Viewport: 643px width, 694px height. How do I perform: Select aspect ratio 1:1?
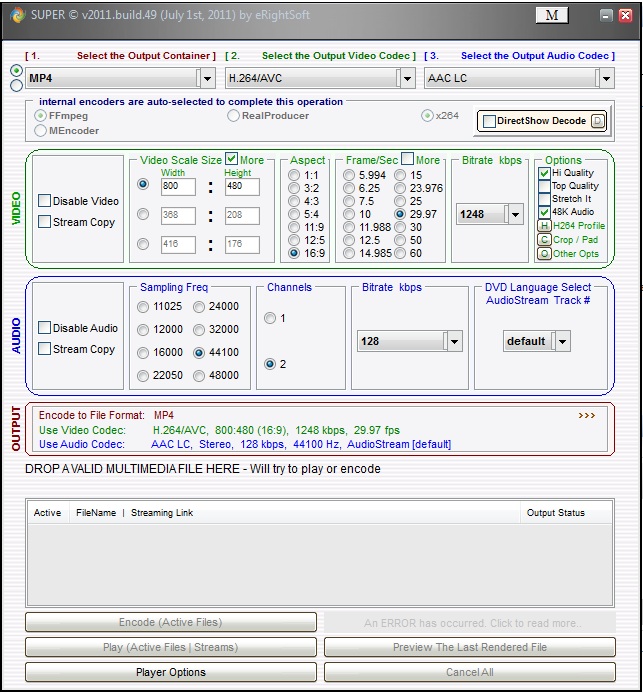(x=294, y=175)
